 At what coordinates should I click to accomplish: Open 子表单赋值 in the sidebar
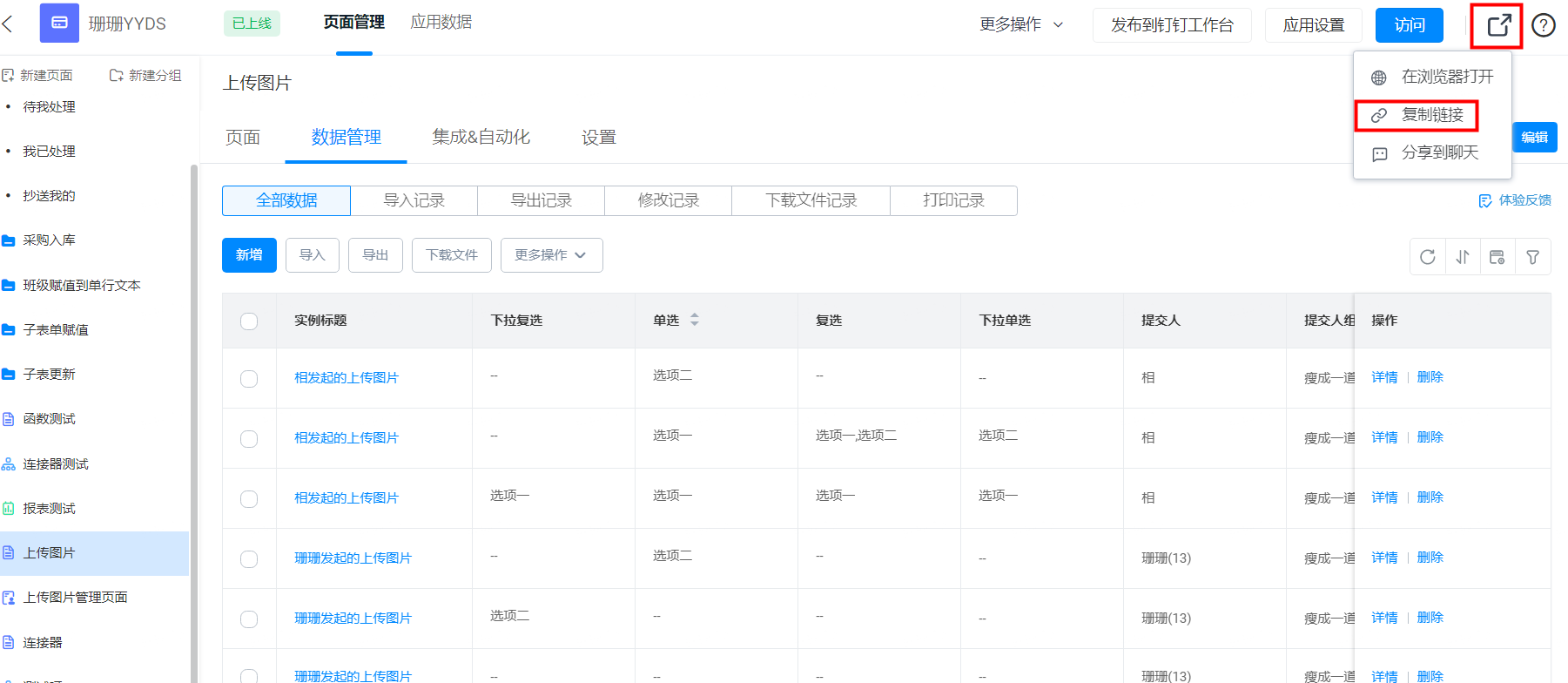(56, 330)
